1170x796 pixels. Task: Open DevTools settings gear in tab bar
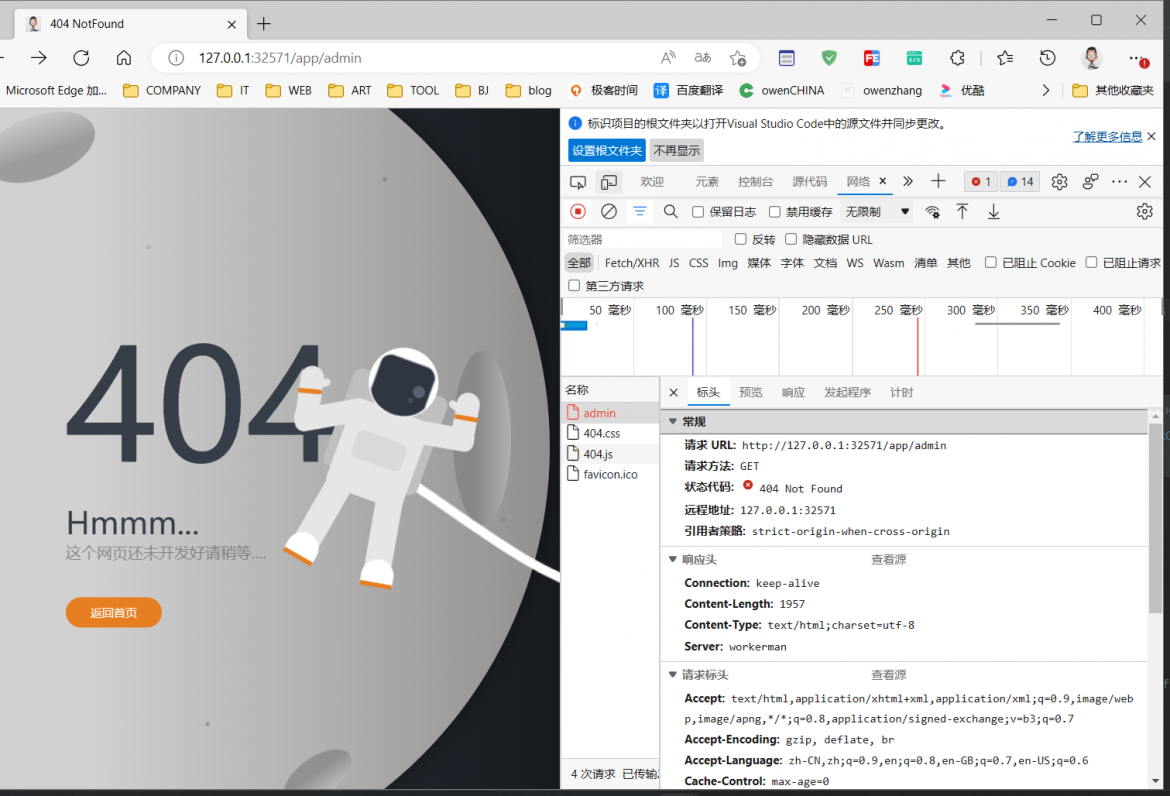click(1059, 182)
